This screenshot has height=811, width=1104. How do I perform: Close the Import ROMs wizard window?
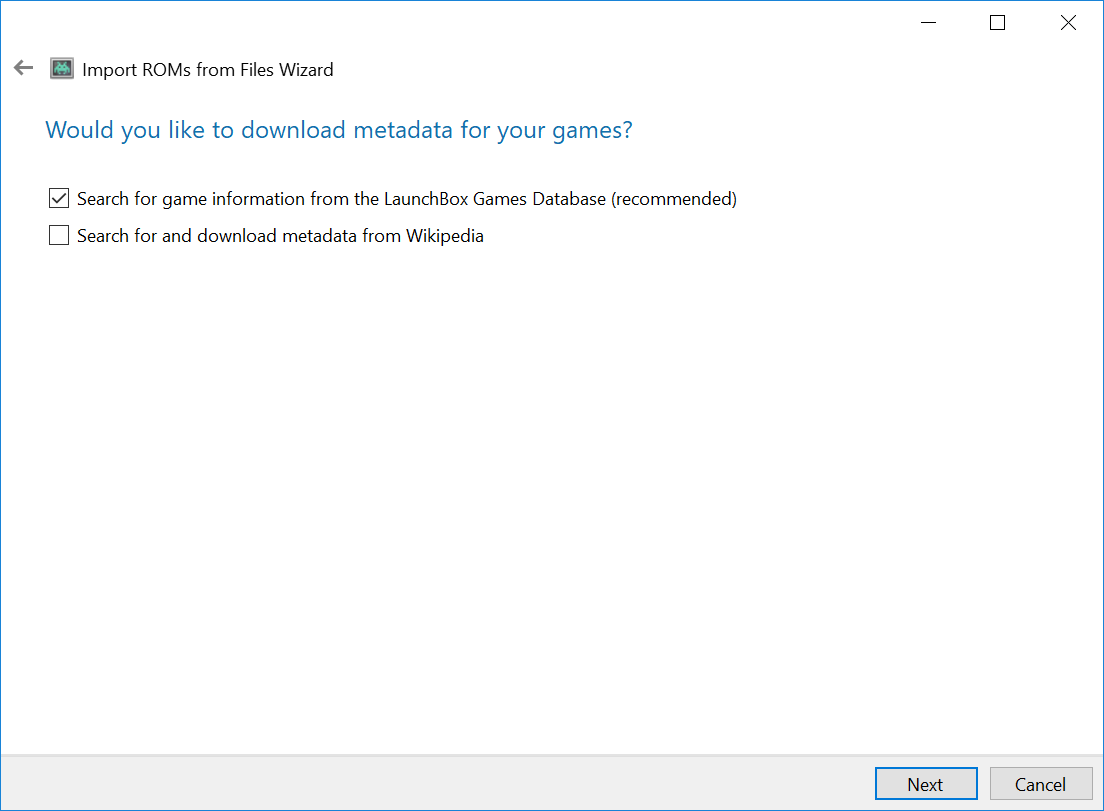point(1068,23)
